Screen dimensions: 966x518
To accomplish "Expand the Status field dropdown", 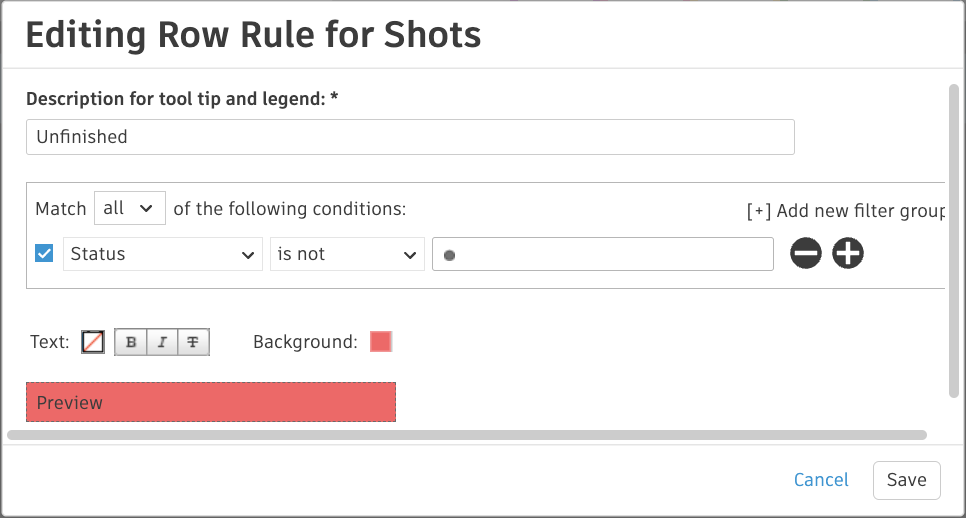I will [x=163, y=254].
